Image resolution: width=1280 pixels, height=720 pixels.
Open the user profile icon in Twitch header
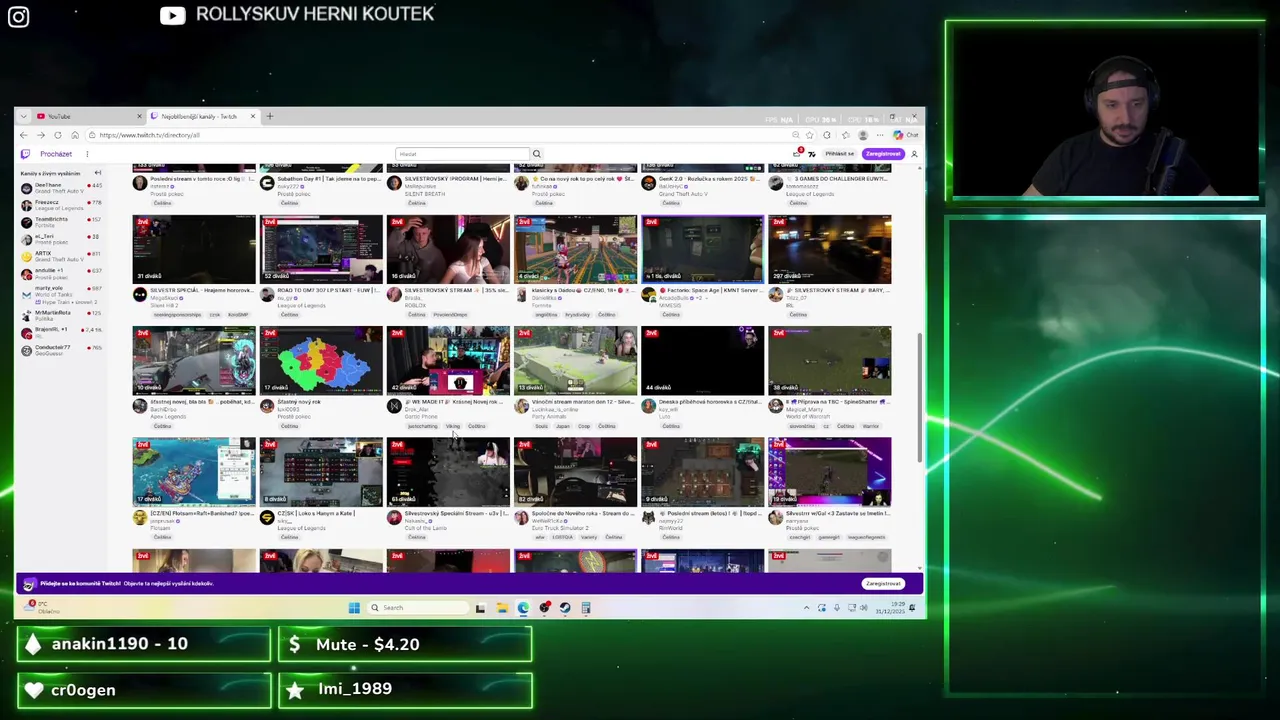tap(914, 154)
